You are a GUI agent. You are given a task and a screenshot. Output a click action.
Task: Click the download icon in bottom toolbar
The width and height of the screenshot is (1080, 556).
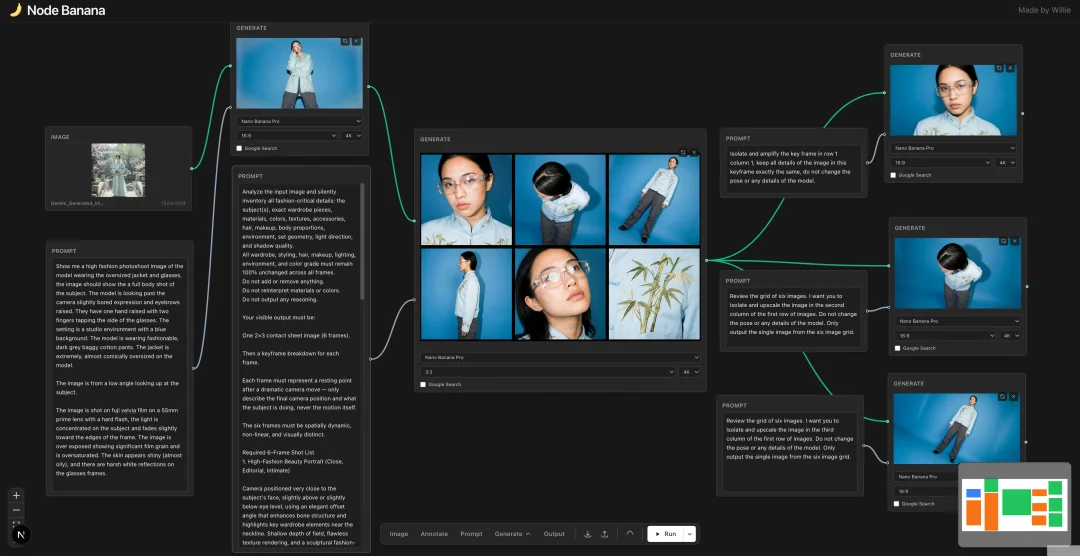pyautogui.click(x=588, y=534)
